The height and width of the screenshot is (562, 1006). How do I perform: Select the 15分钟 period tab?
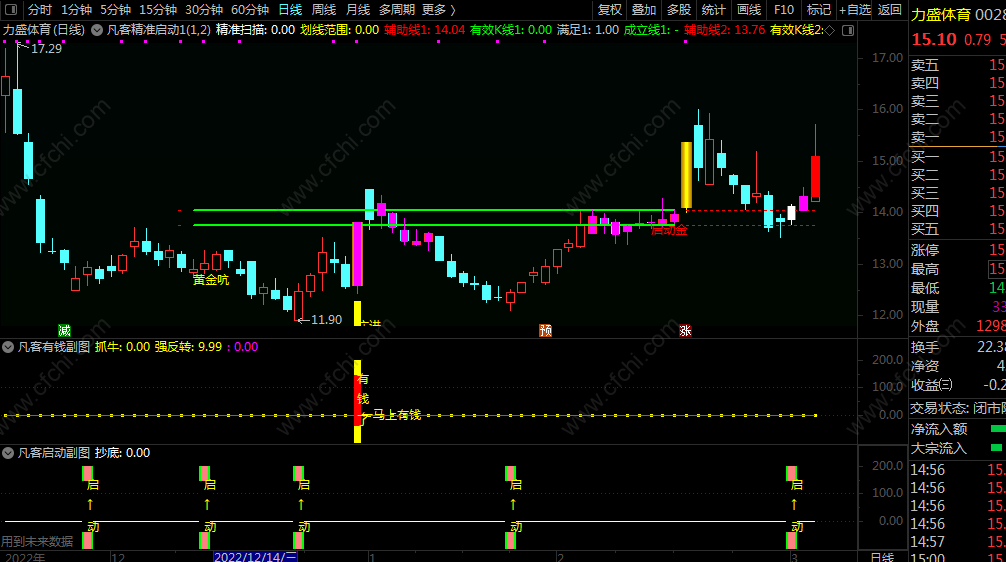(158, 10)
